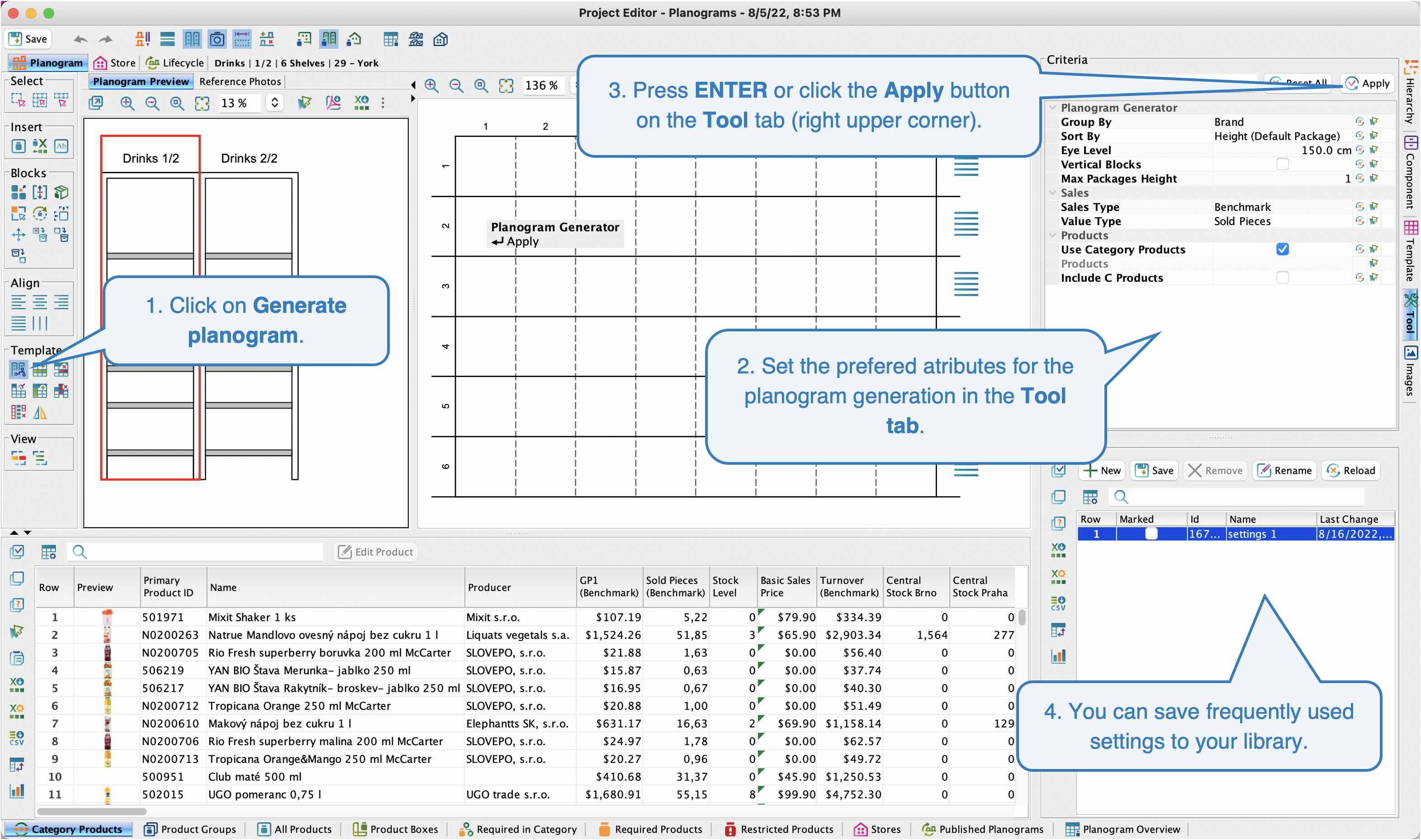Click the Rename settings button
Viewport: 1421px width, 840px height.
pos(1284,470)
